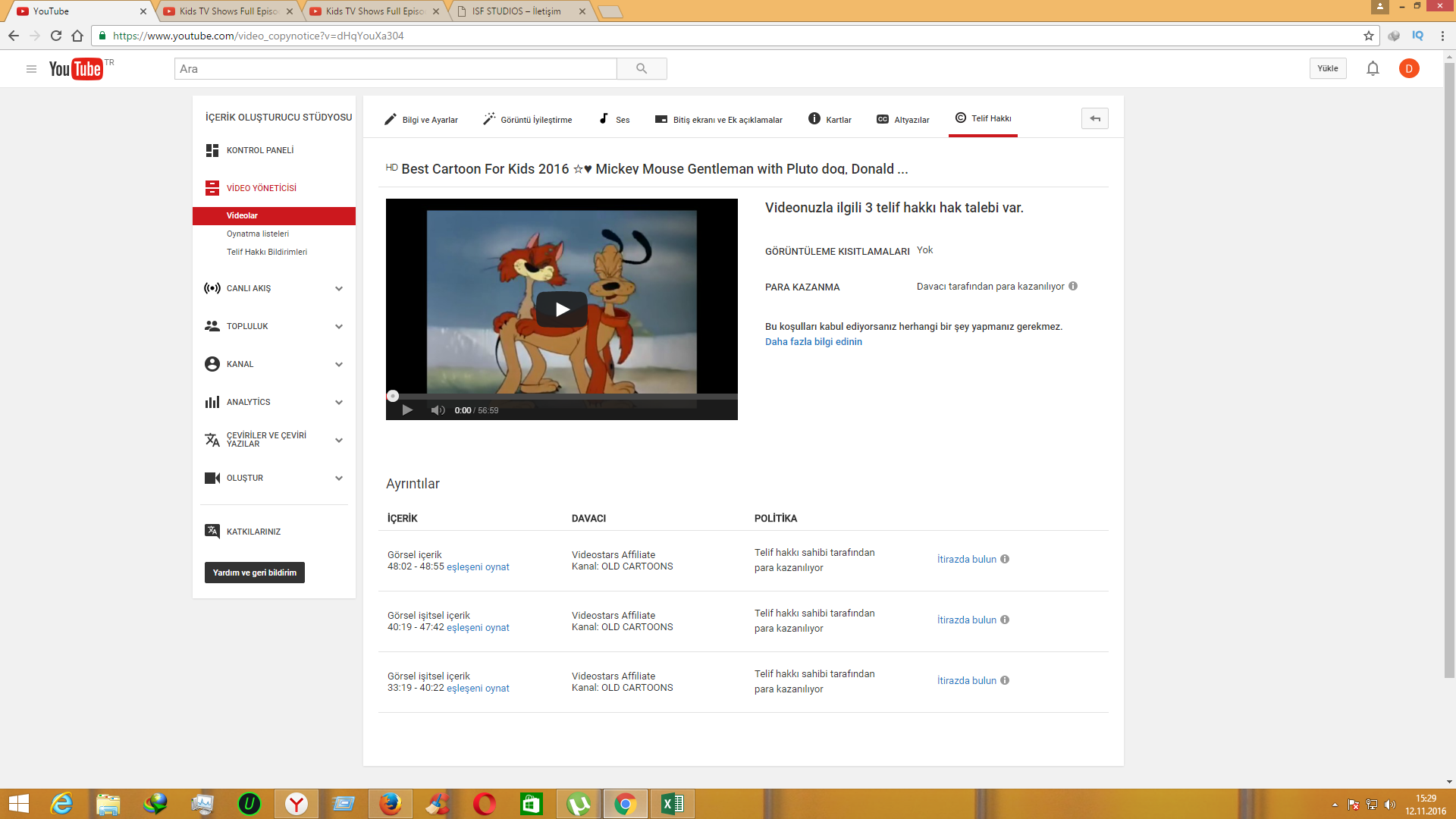Image resolution: width=1456 pixels, height=819 pixels.
Task: Switch to second Kids TV Shows browser tab
Action: pos(375,11)
